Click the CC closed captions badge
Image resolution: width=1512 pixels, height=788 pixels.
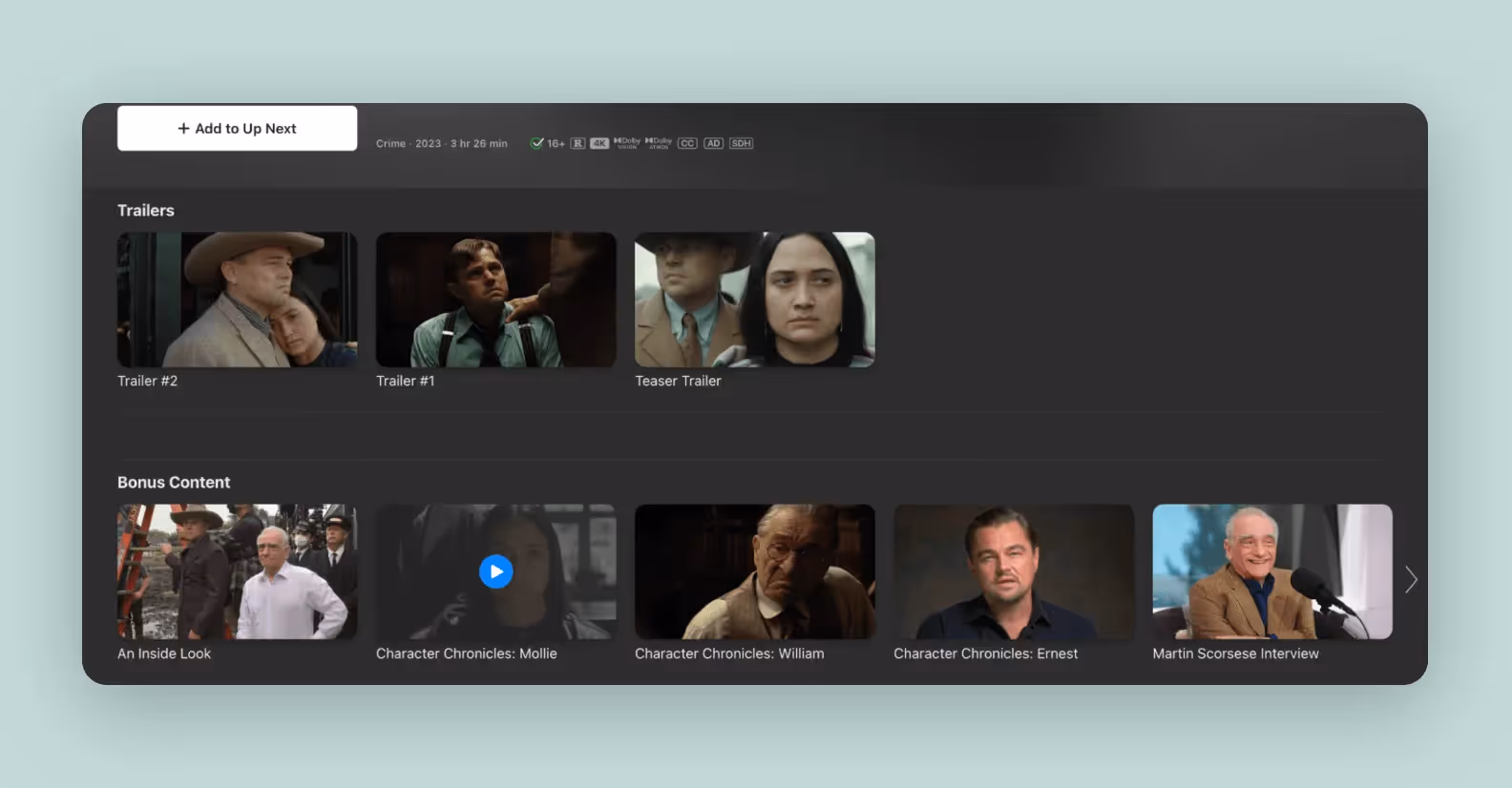pyautogui.click(x=687, y=143)
